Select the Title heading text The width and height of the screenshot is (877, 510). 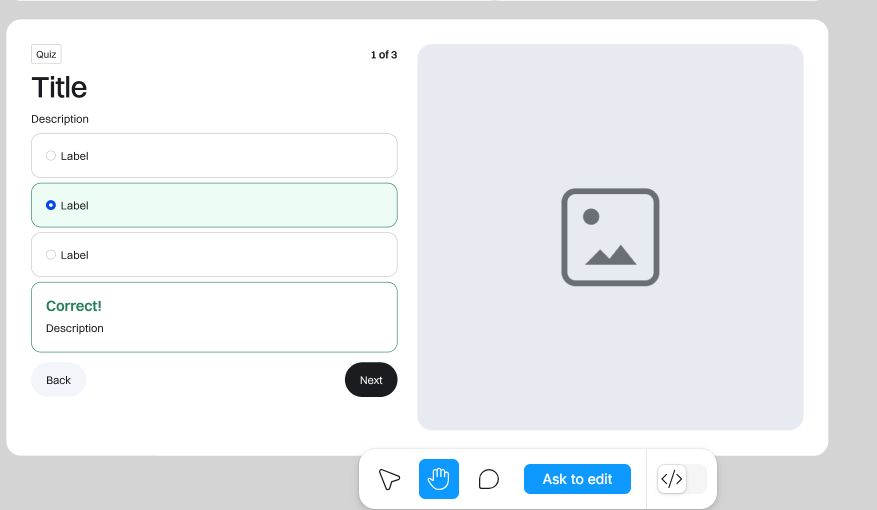click(59, 88)
